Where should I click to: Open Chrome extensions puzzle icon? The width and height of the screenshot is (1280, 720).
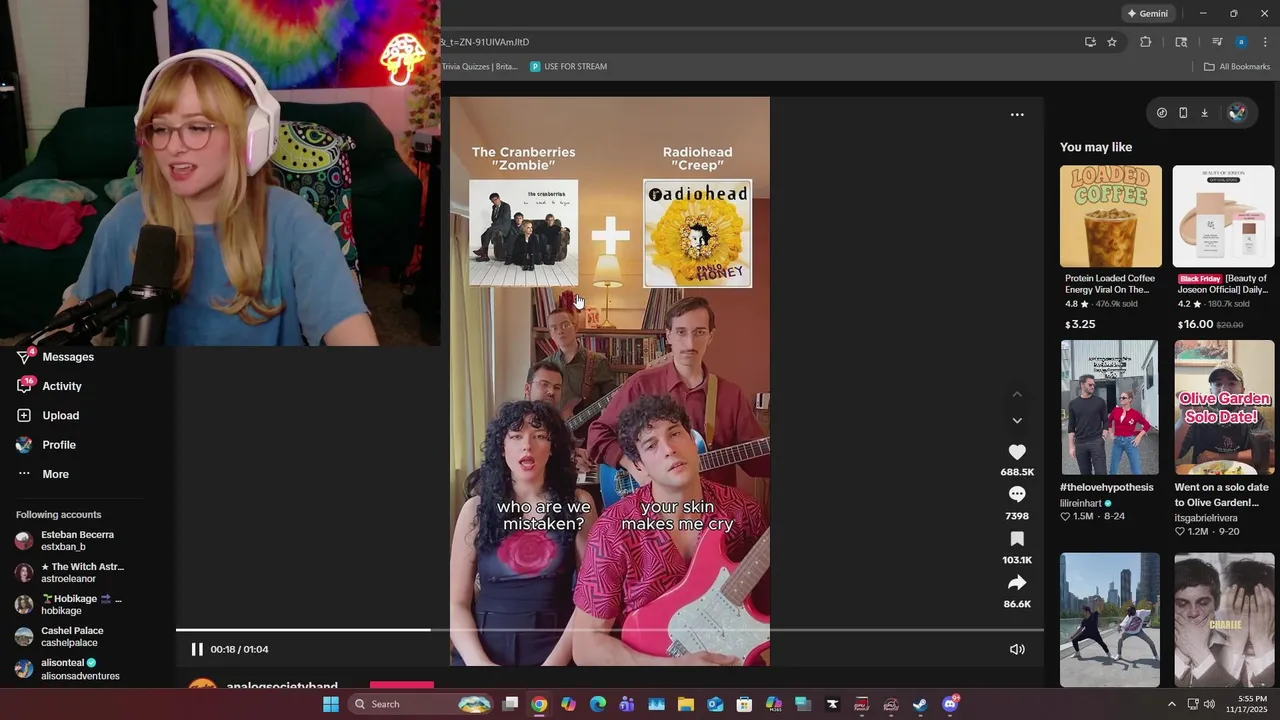tap(1146, 42)
